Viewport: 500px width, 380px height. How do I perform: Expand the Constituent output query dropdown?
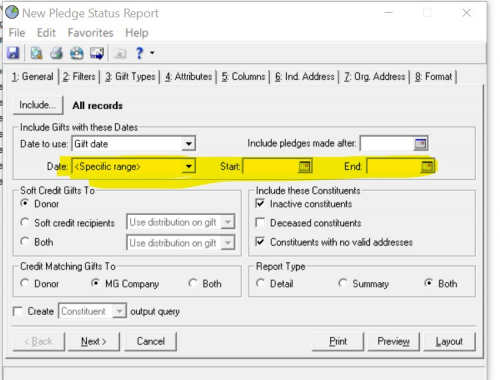[119, 311]
